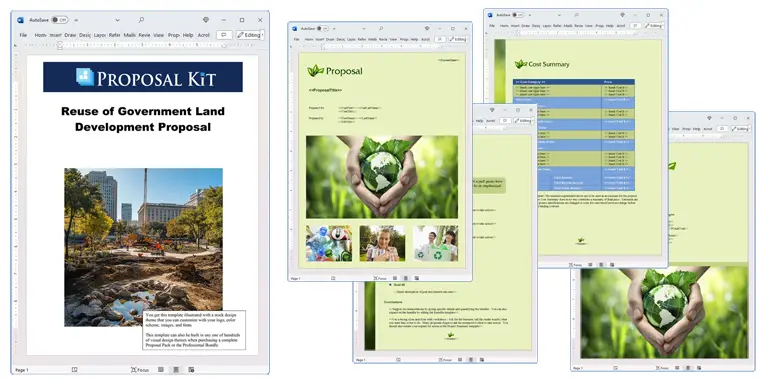Open the Help tab in the Cost Summary window
Viewport: 760px width, 380px height.
pos(610,26)
